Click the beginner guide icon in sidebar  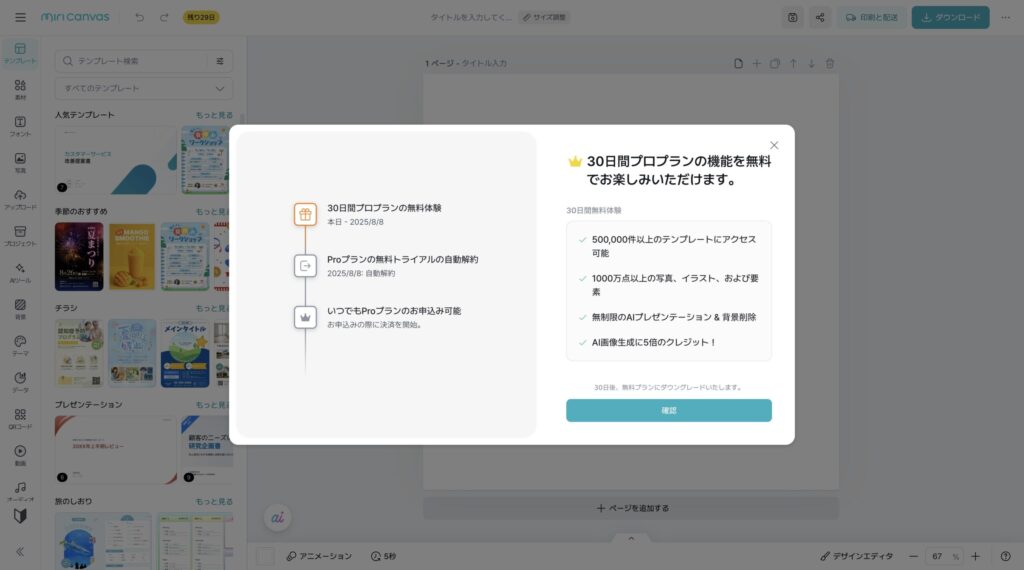click(20, 516)
